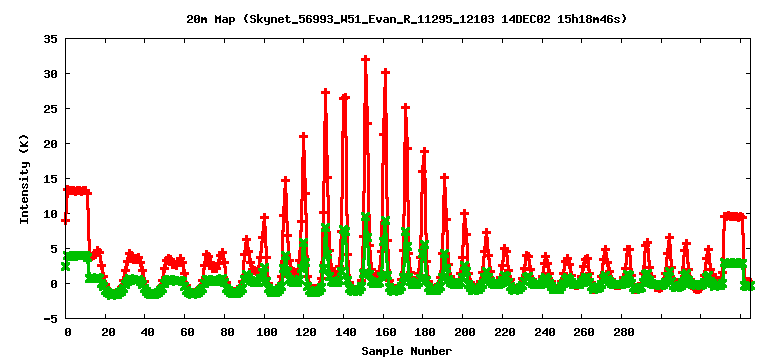Click the tallest red peak near sample 150
Viewport: 768px width, 360px height.
click(365, 59)
